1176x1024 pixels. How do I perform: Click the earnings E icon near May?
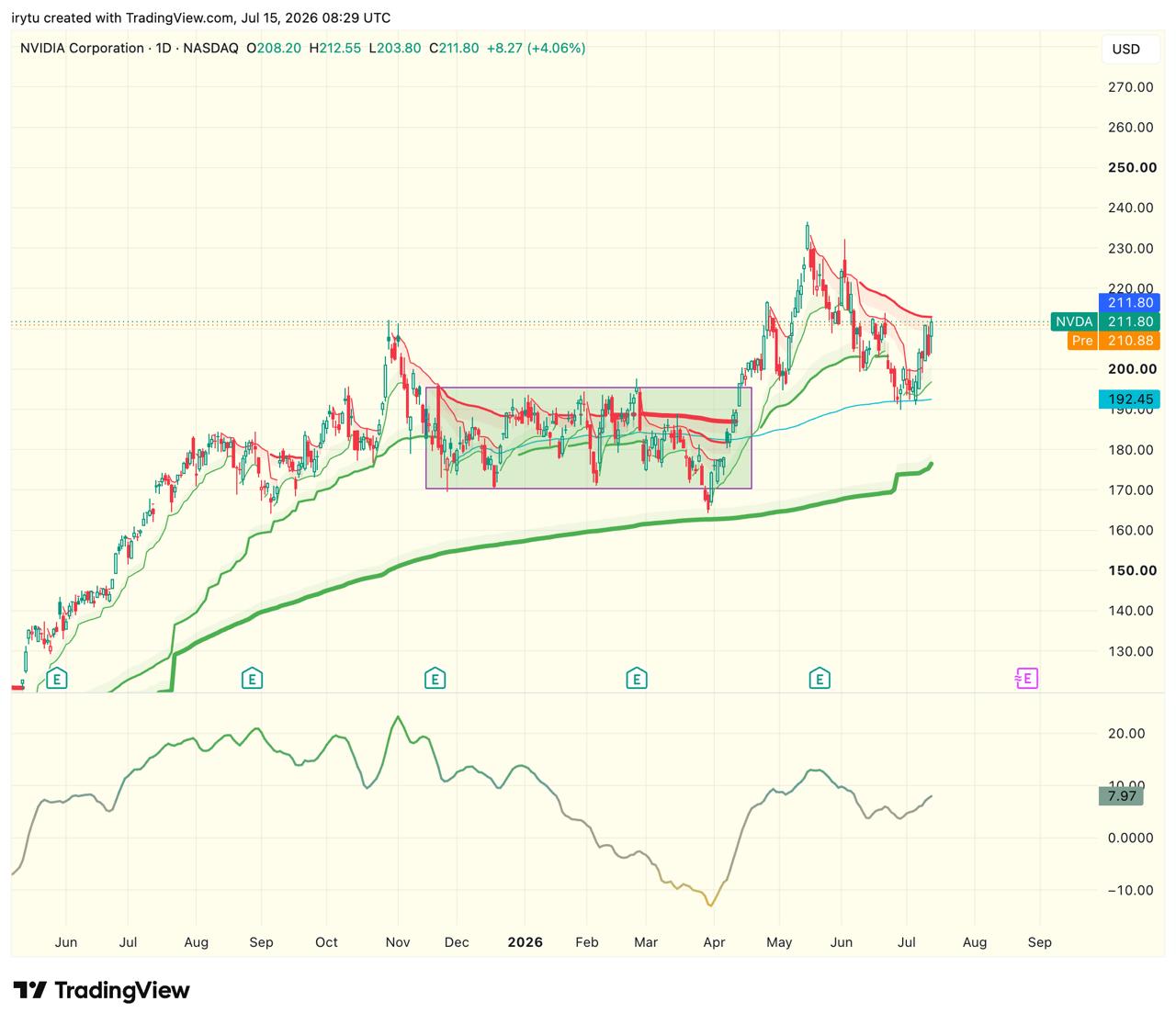pos(819,680)
